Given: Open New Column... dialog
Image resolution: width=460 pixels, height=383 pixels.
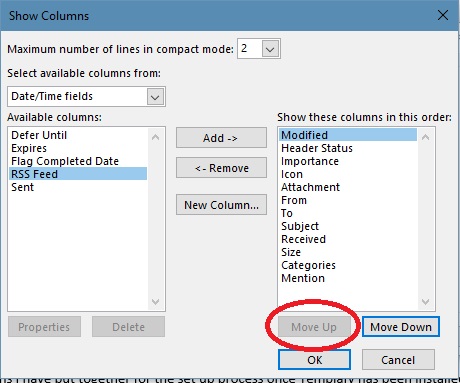Looking at the screenshot, I should (x=221, y=205).
